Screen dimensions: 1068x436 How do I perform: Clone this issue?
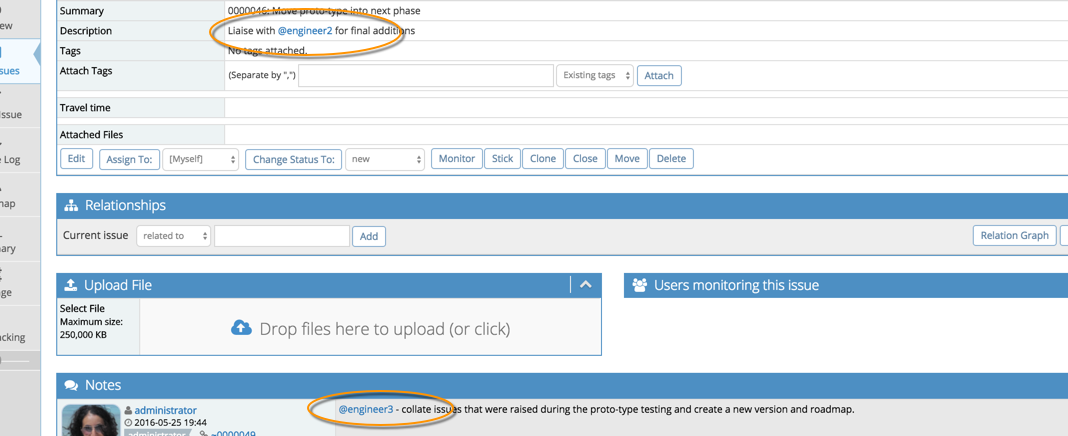[543, 159]
